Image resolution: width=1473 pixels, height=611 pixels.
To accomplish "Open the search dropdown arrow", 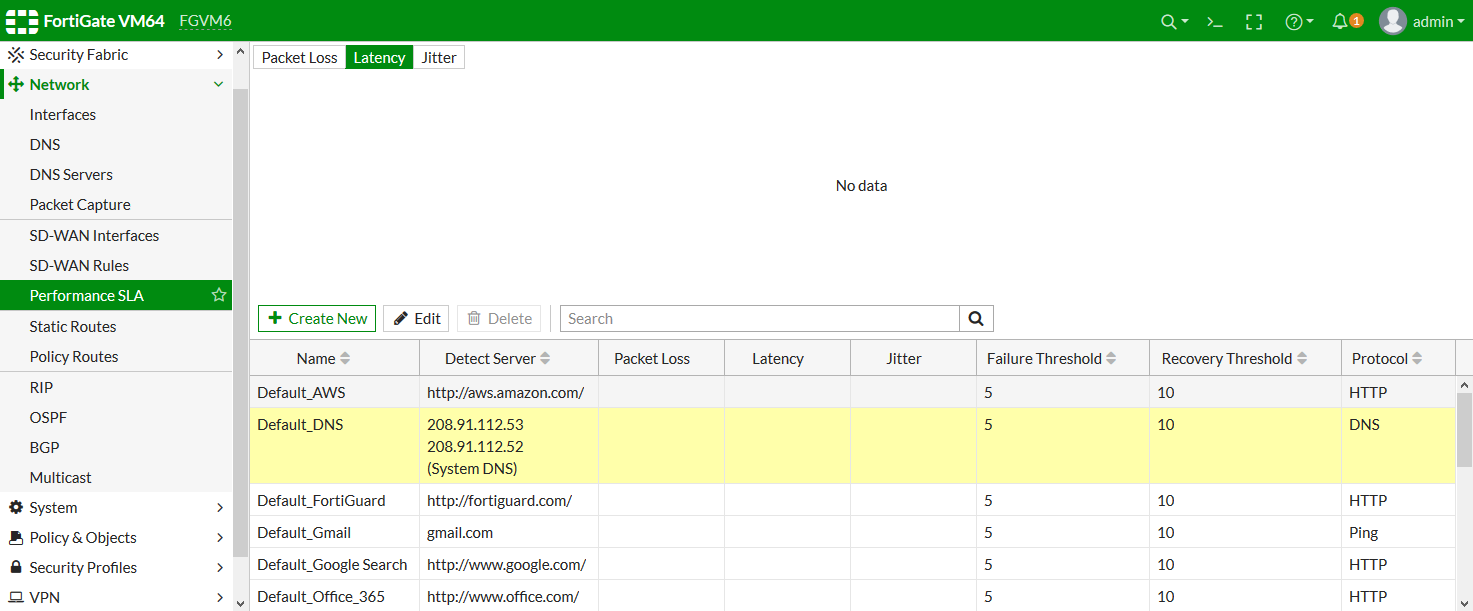I will pyautogui.click(x=1185, y=22).
